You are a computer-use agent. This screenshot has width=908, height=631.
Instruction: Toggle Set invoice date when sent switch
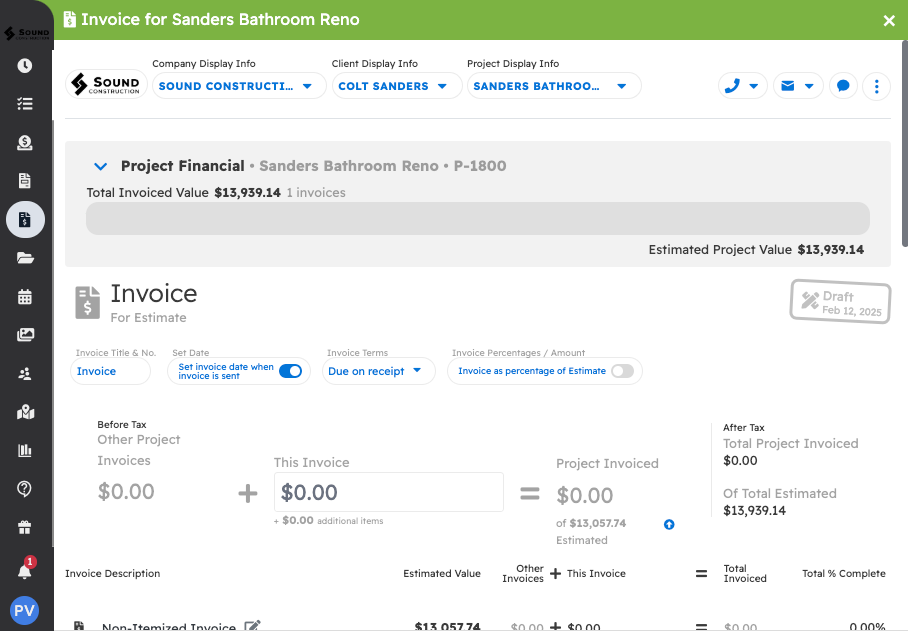click(x=290, y=371)
